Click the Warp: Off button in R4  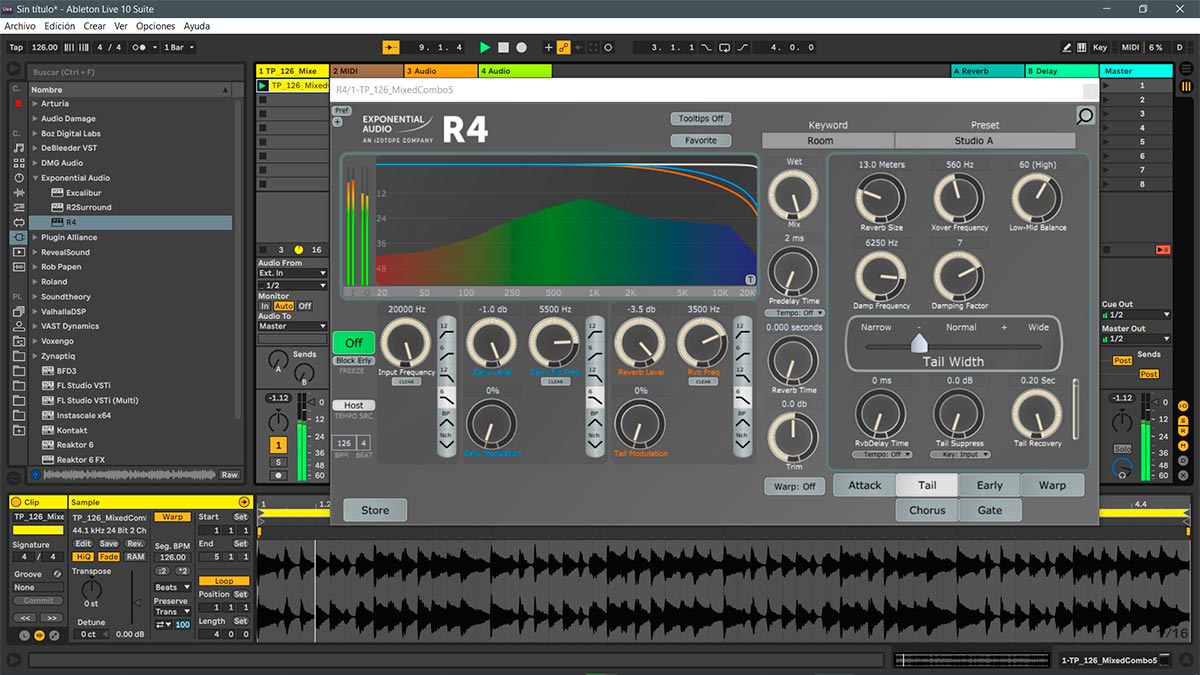pyautogui.click(x=795, y=487)
